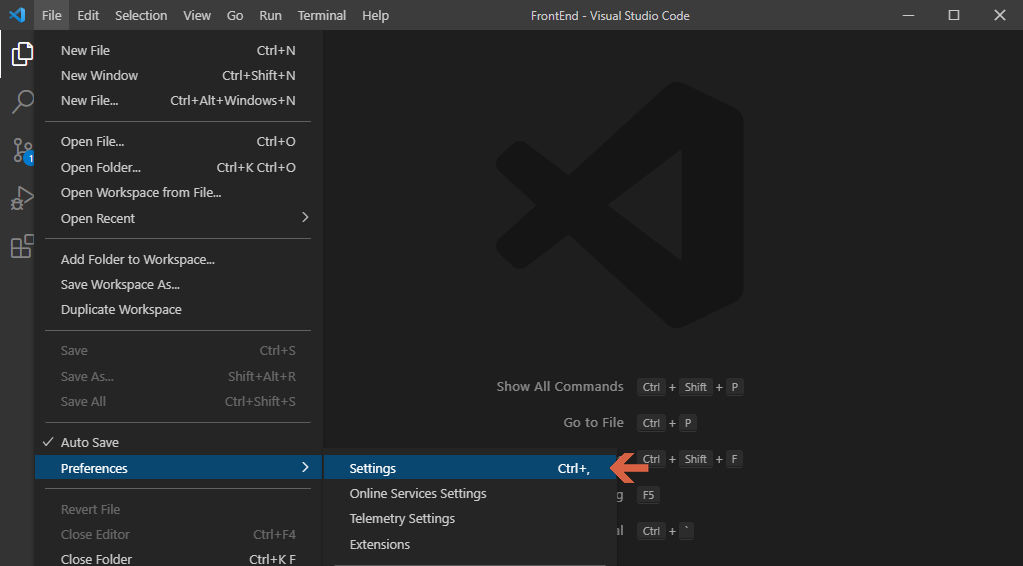Click the VS Code logo in title bar
Image resolution: width=1023 pixels, height=566 pixels.
[17, 15]
